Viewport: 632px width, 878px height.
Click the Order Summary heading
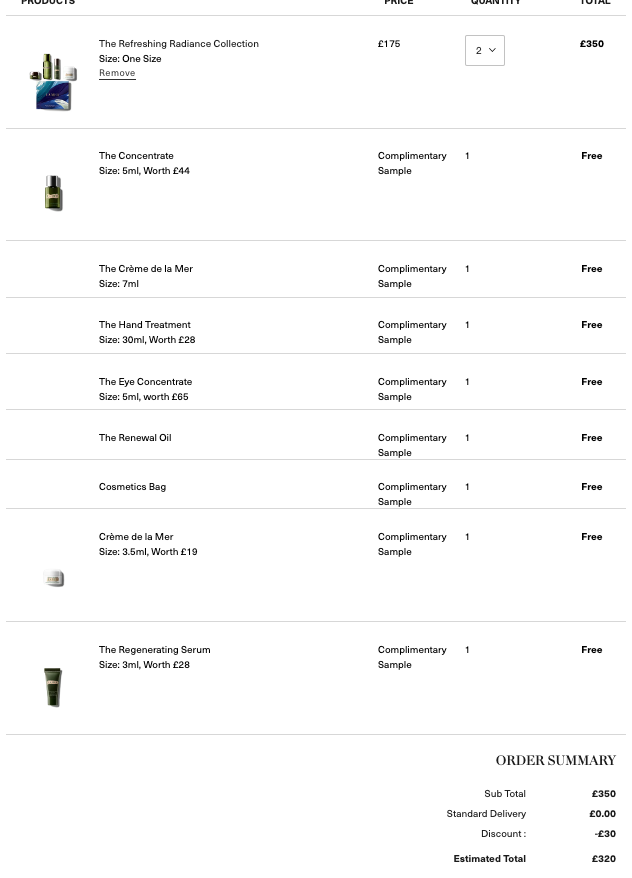tap(556, 760)
